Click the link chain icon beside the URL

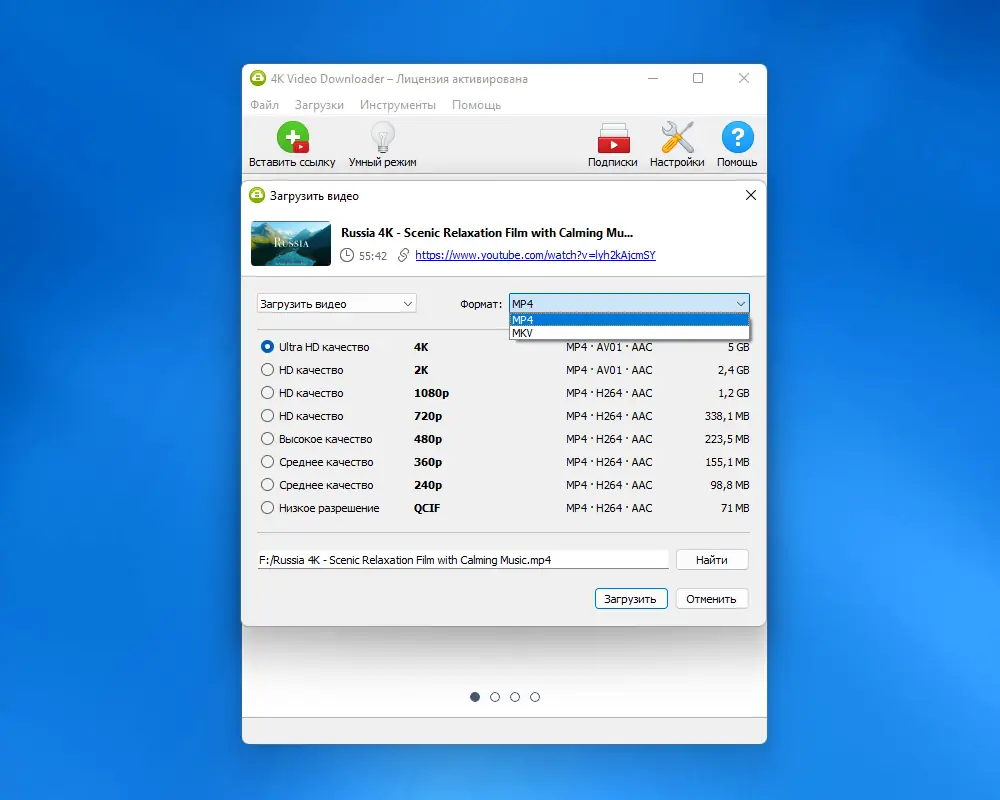coord(403,255)
